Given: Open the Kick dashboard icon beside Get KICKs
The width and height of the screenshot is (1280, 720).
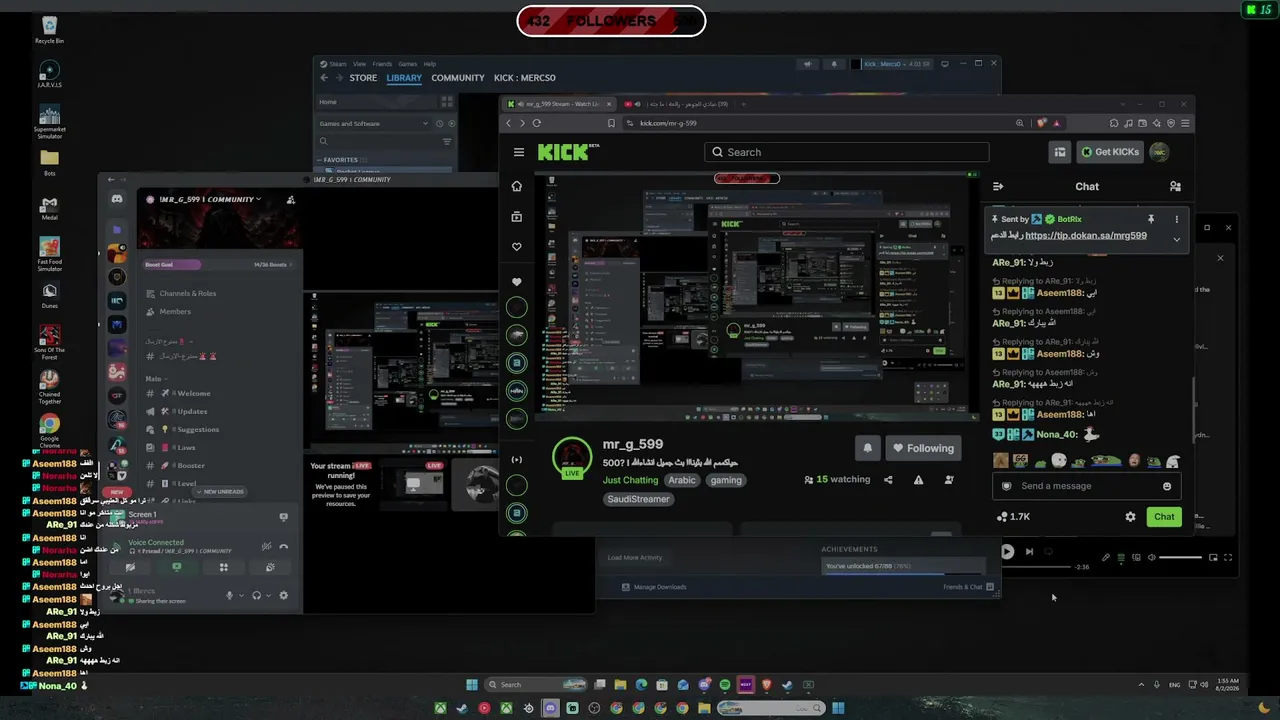Looking at the screenshot, I should 1059,152.
